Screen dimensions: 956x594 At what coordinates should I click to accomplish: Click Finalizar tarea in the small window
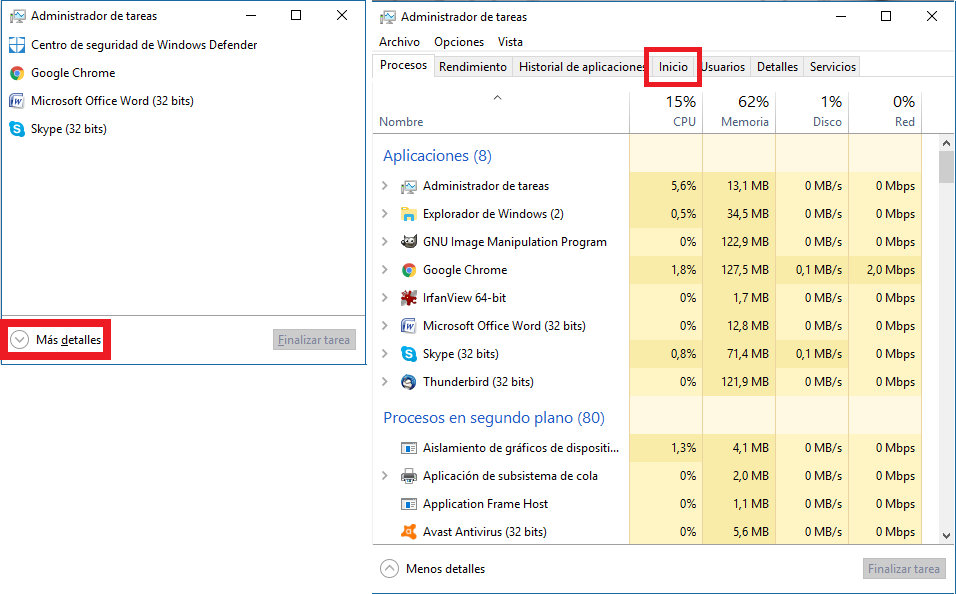[x=314, y=340]
